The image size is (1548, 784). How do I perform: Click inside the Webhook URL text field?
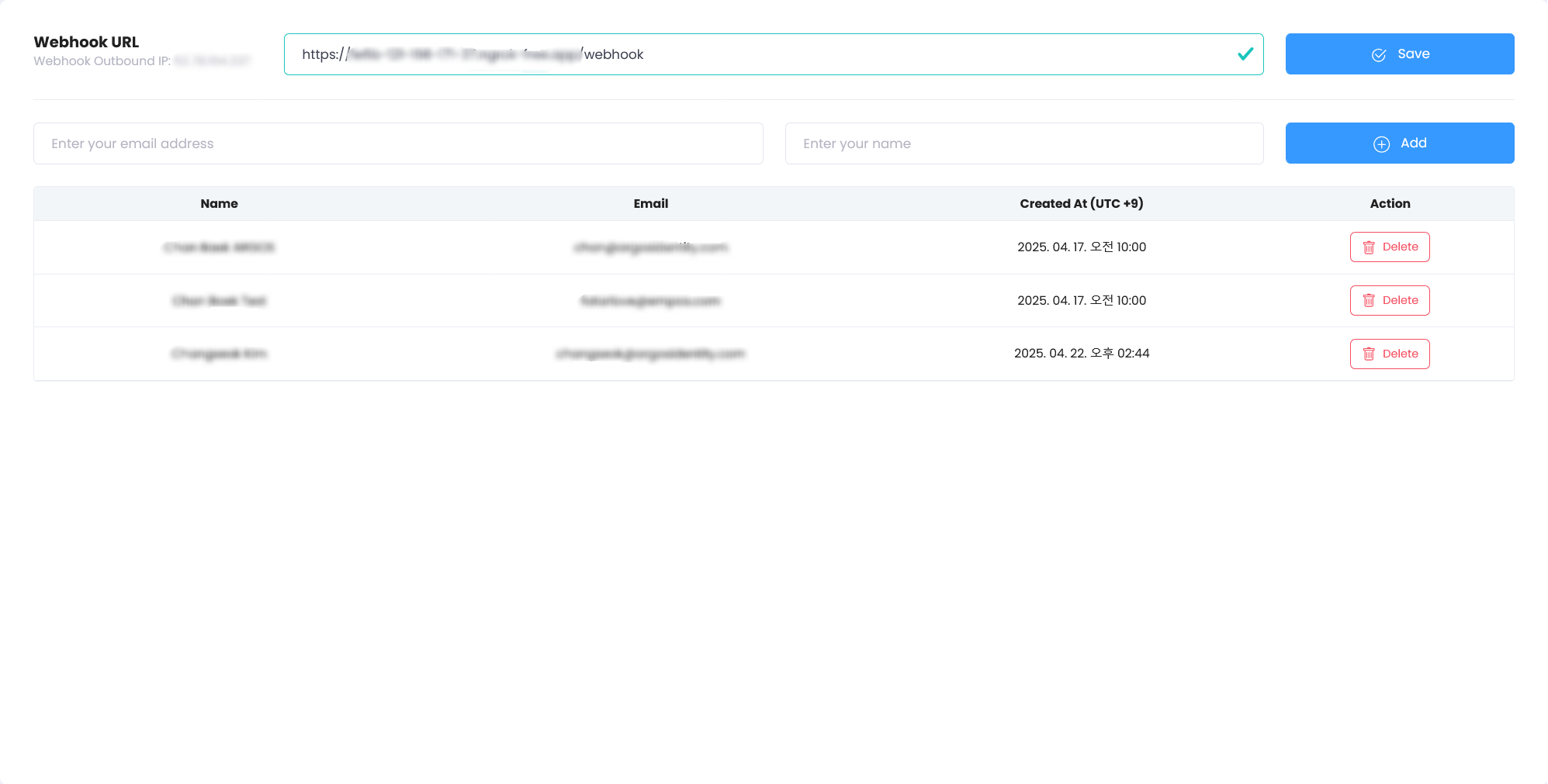[x=774, y=54]
